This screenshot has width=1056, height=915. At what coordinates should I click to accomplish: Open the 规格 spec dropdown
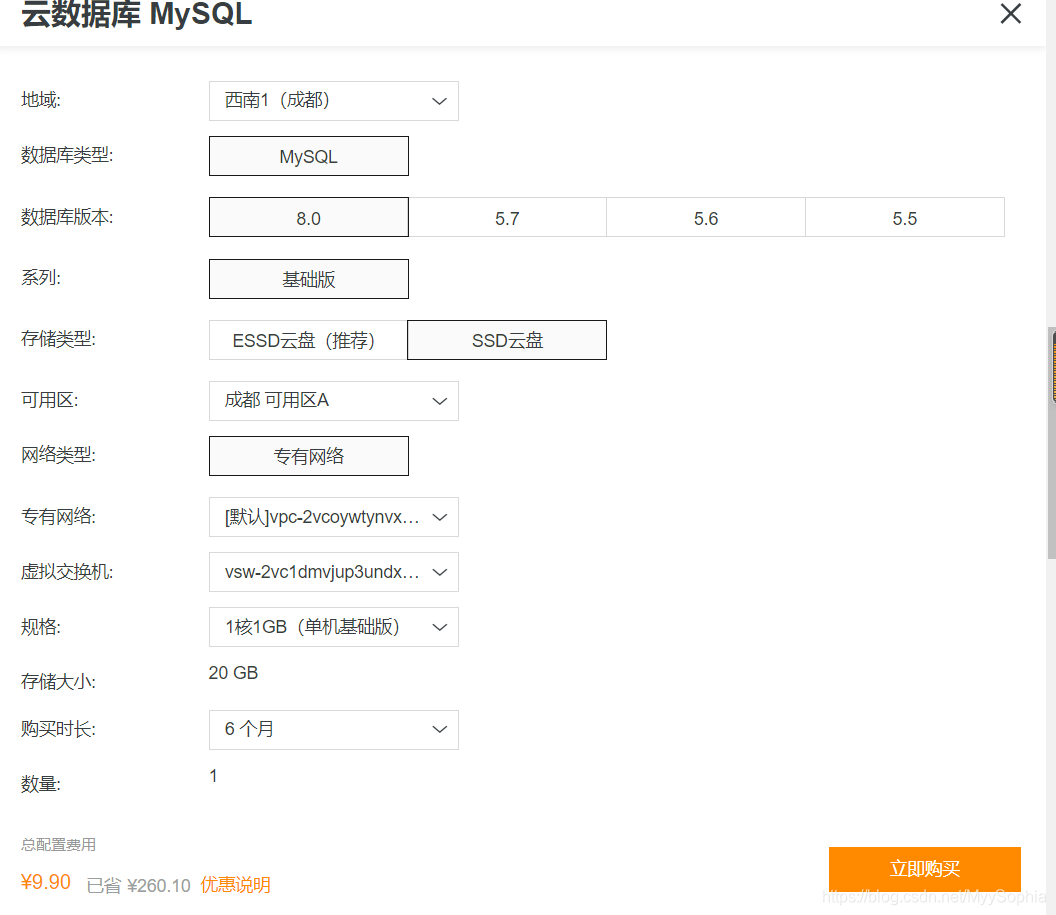(x=333, y=628)
